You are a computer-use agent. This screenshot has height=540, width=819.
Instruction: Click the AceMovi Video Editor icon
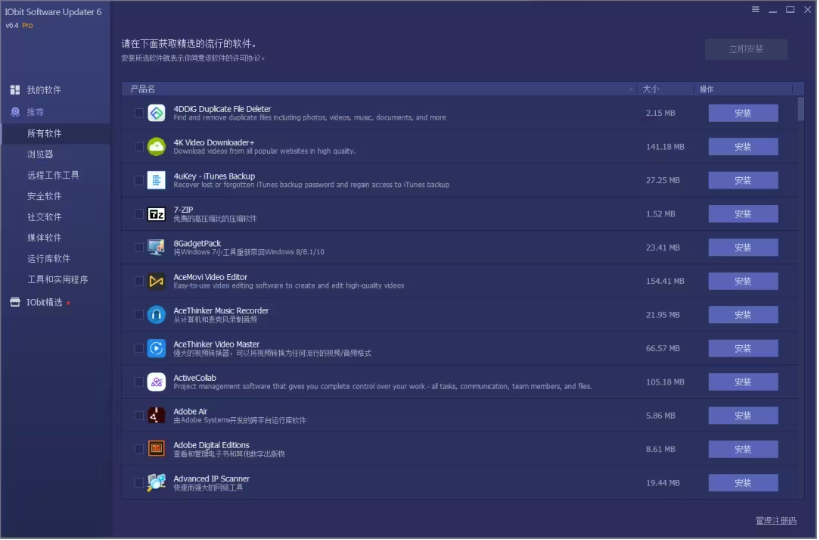point(156,281)
